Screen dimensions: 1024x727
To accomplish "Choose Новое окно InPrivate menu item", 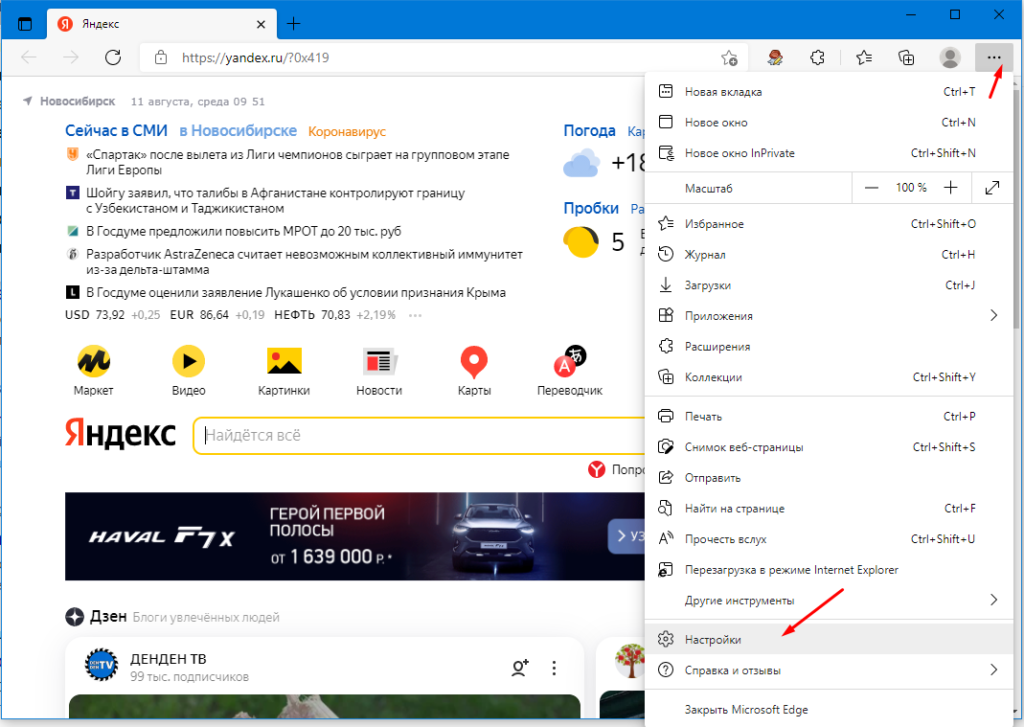I will pos(739,153).
